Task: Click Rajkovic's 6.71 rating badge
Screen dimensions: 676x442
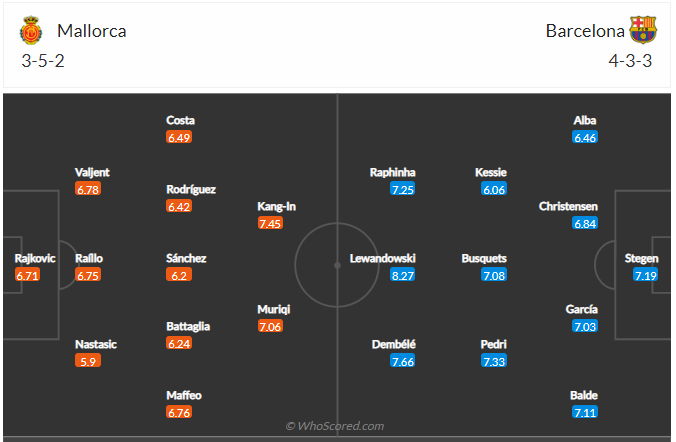Action: point(28,275)
